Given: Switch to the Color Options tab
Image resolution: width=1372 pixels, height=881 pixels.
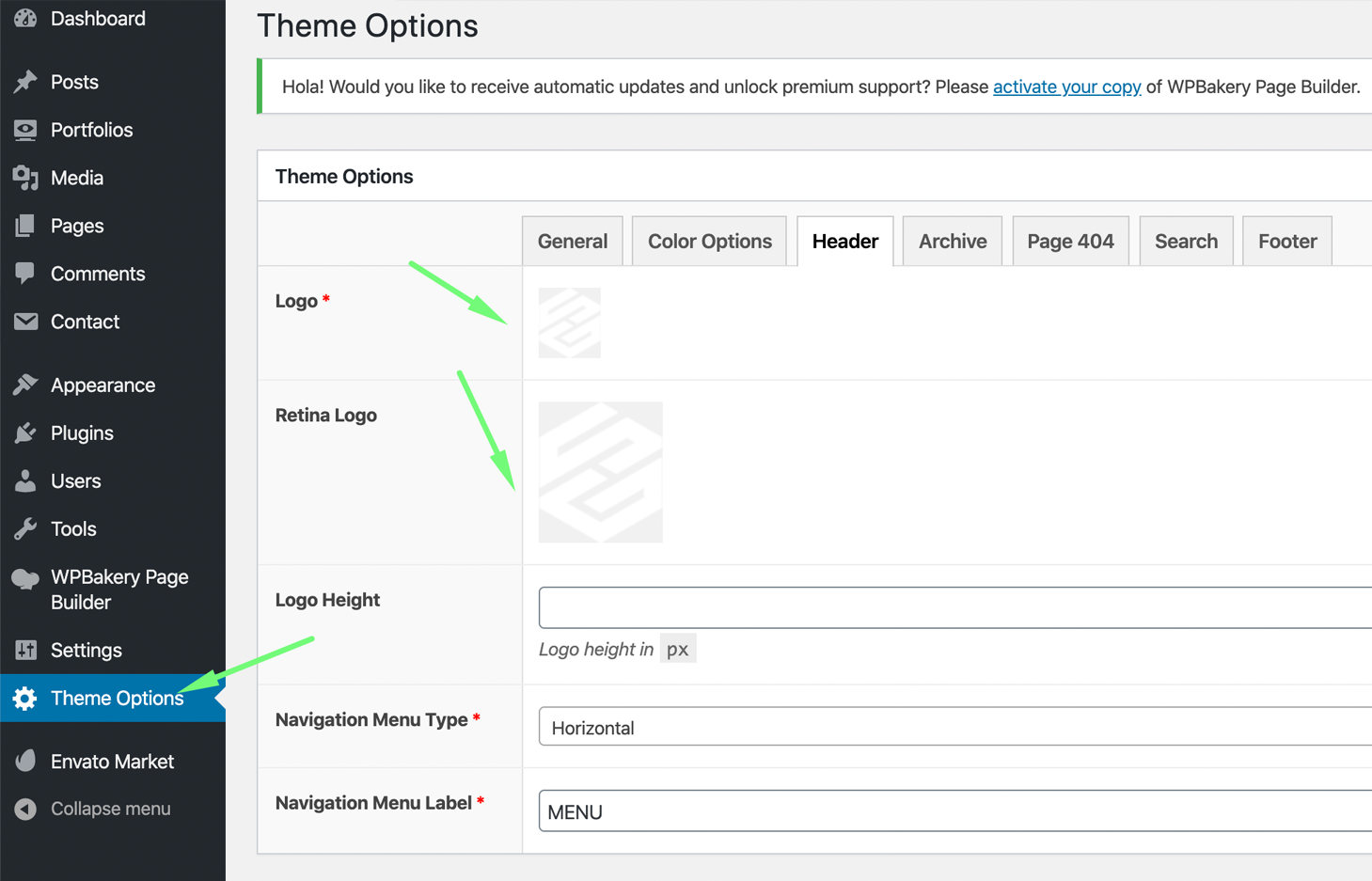Looking at the screenshot, I should click(x=709, y=242).
